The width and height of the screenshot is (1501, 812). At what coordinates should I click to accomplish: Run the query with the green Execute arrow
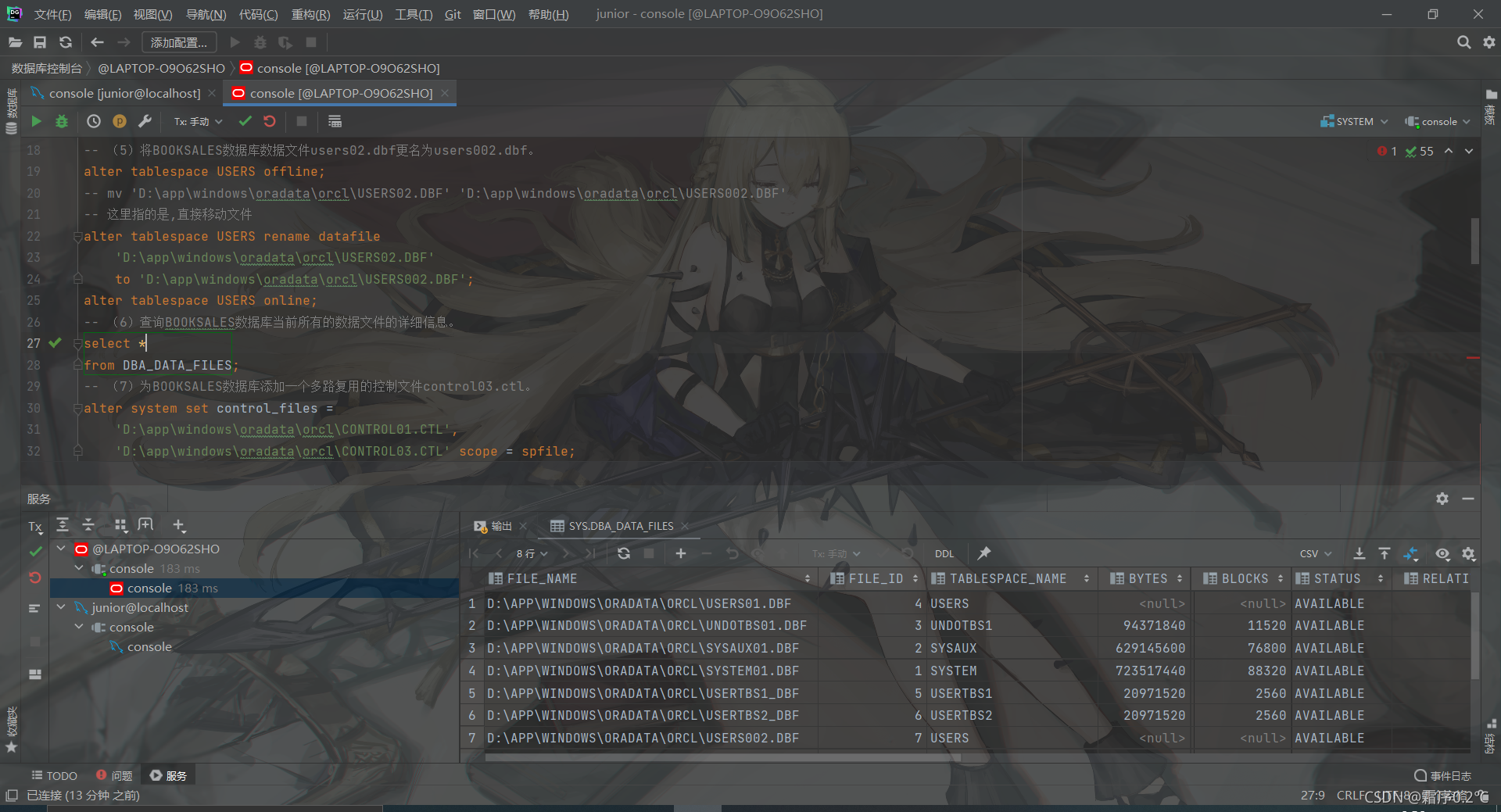[x=36, y=121]
